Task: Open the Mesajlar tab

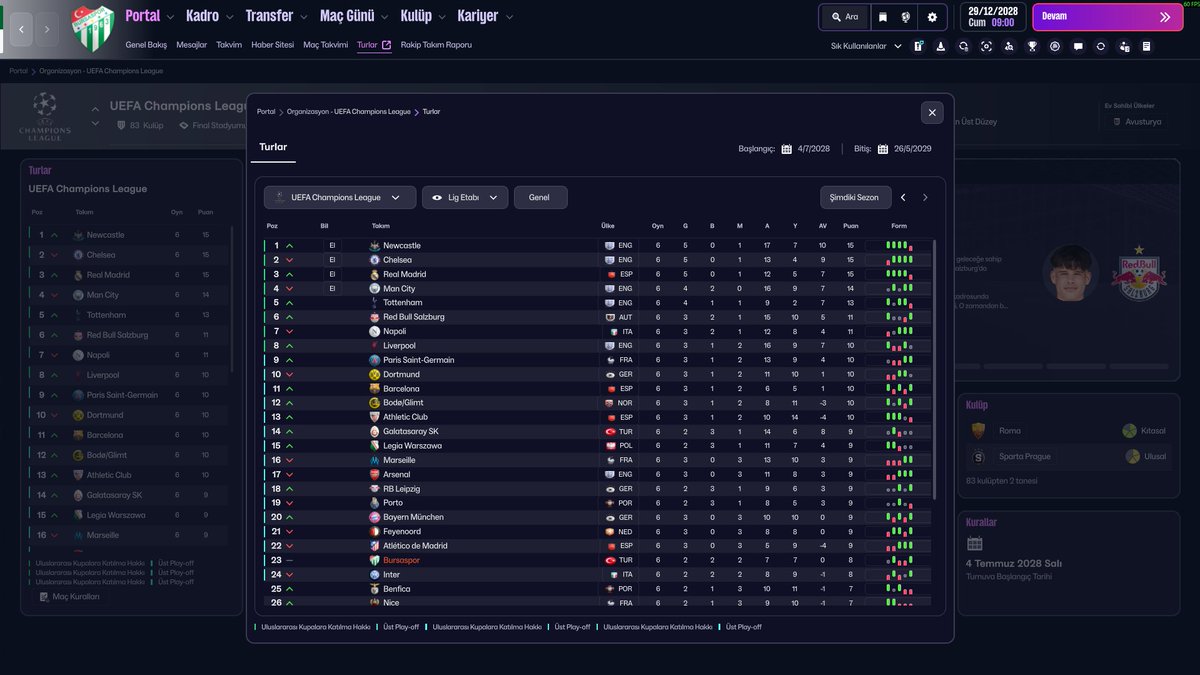Action: tap(192, 45)
